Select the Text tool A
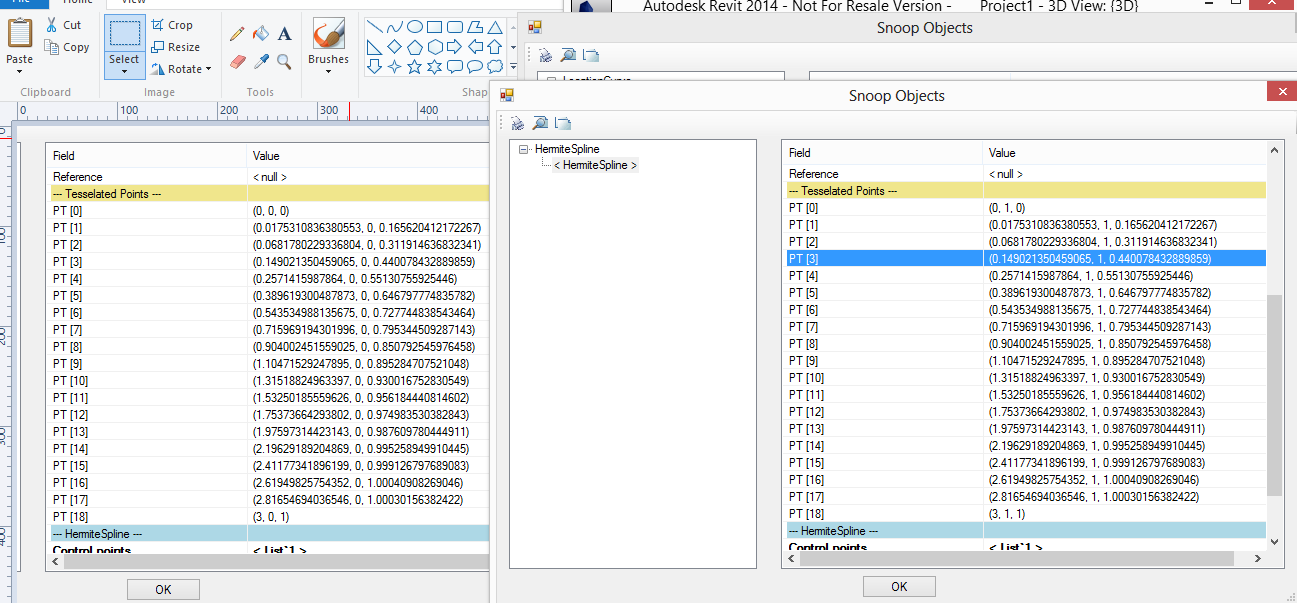Viewport: 1297px width, 603px height. tap(285, 34)
